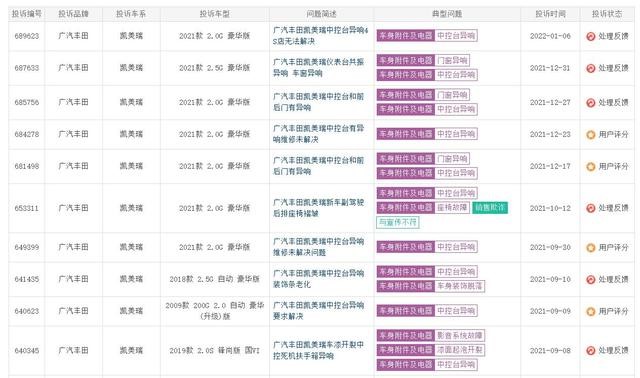Click red status icon for complaint 640345
Screen dimensions: 640x378
coord(591,351)
